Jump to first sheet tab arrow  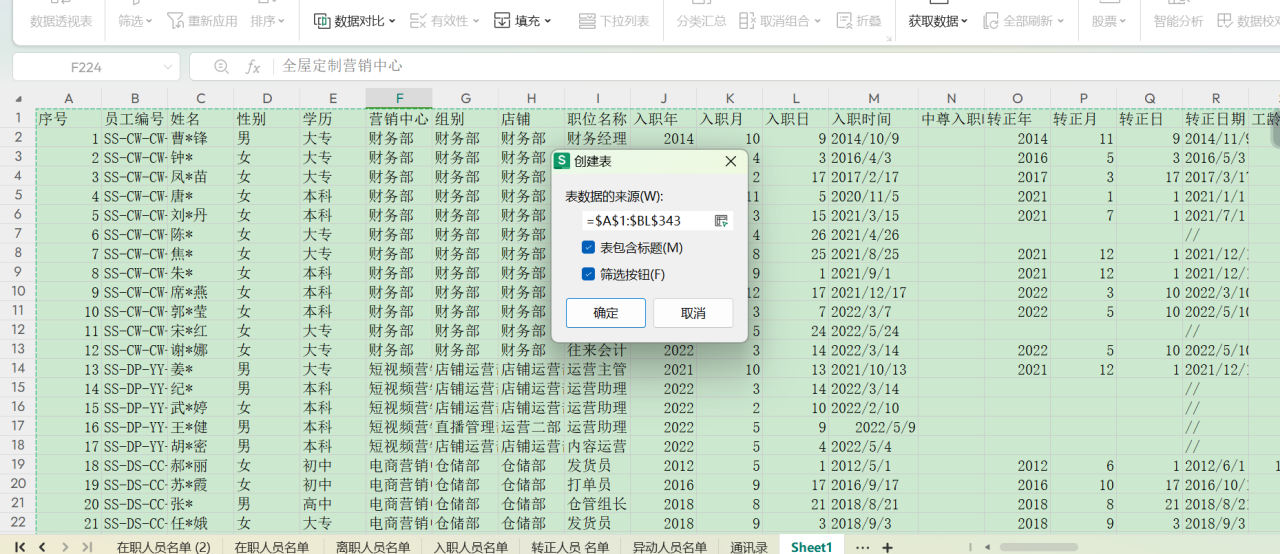click(x=19, y=547)
